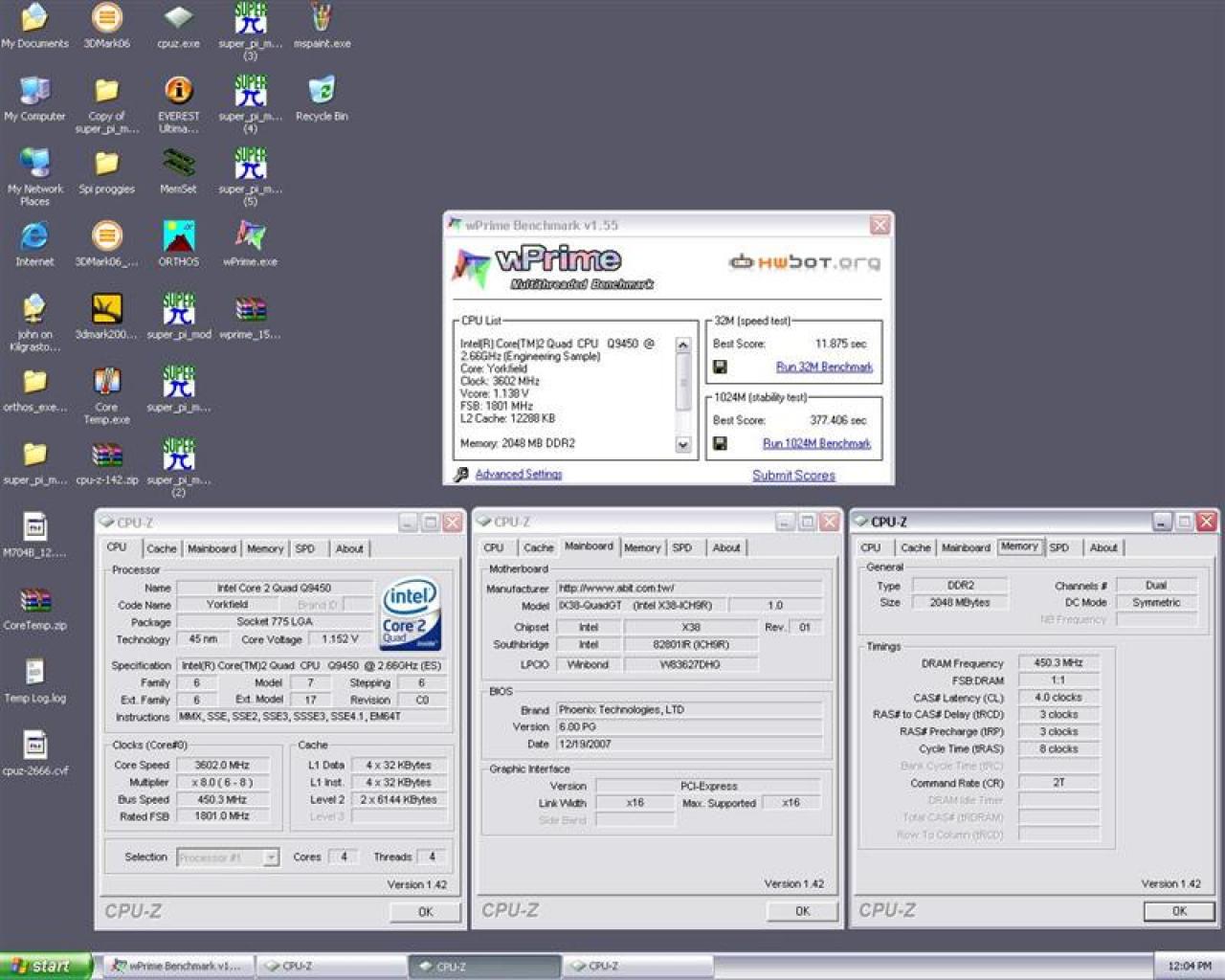This screenshot has width=1225, height=980.
Task: Open SPD tab in CPU-Z processor window
Action: point(304,548)
